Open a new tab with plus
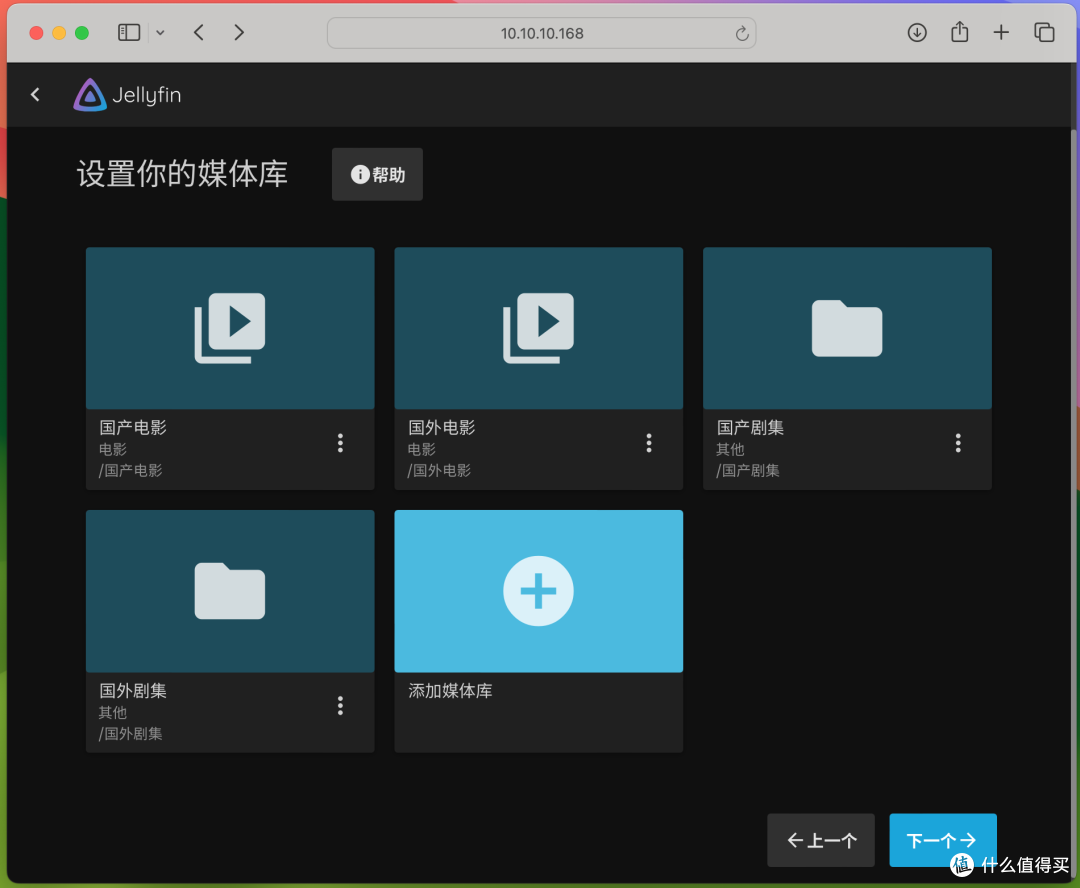1080x888 pixels. 1001,32
